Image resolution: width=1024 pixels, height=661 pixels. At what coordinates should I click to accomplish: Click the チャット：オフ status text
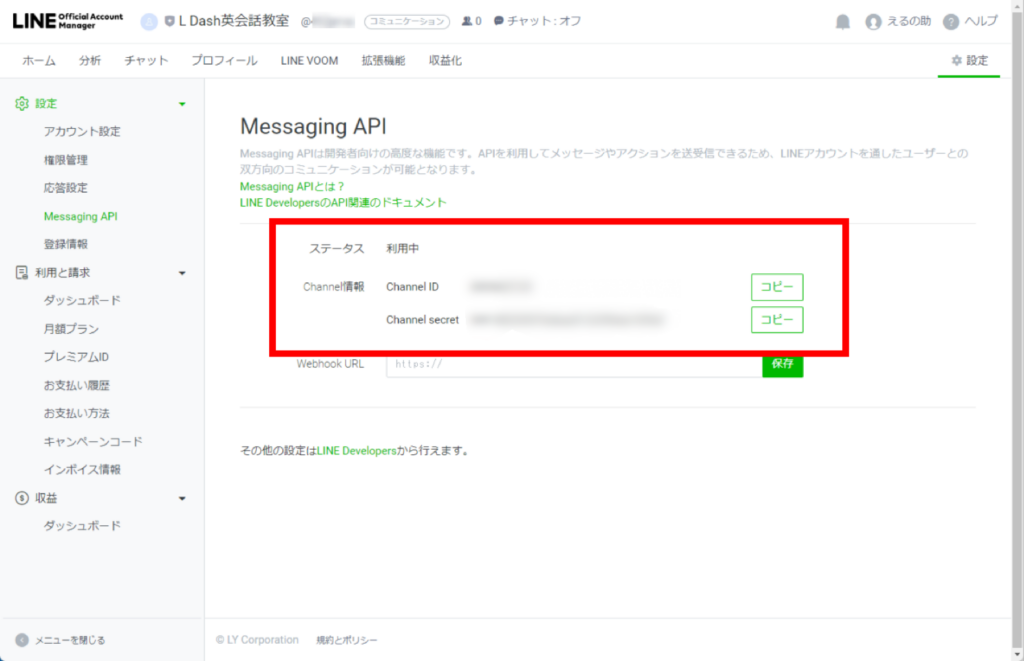544,21
